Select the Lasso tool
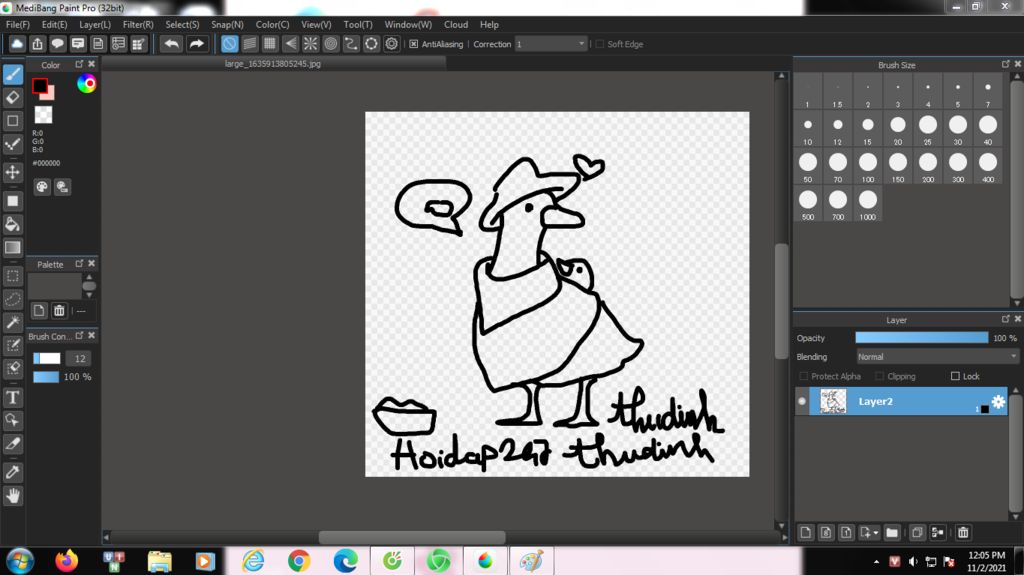The image size is (1024, 575). click(12, 299)
